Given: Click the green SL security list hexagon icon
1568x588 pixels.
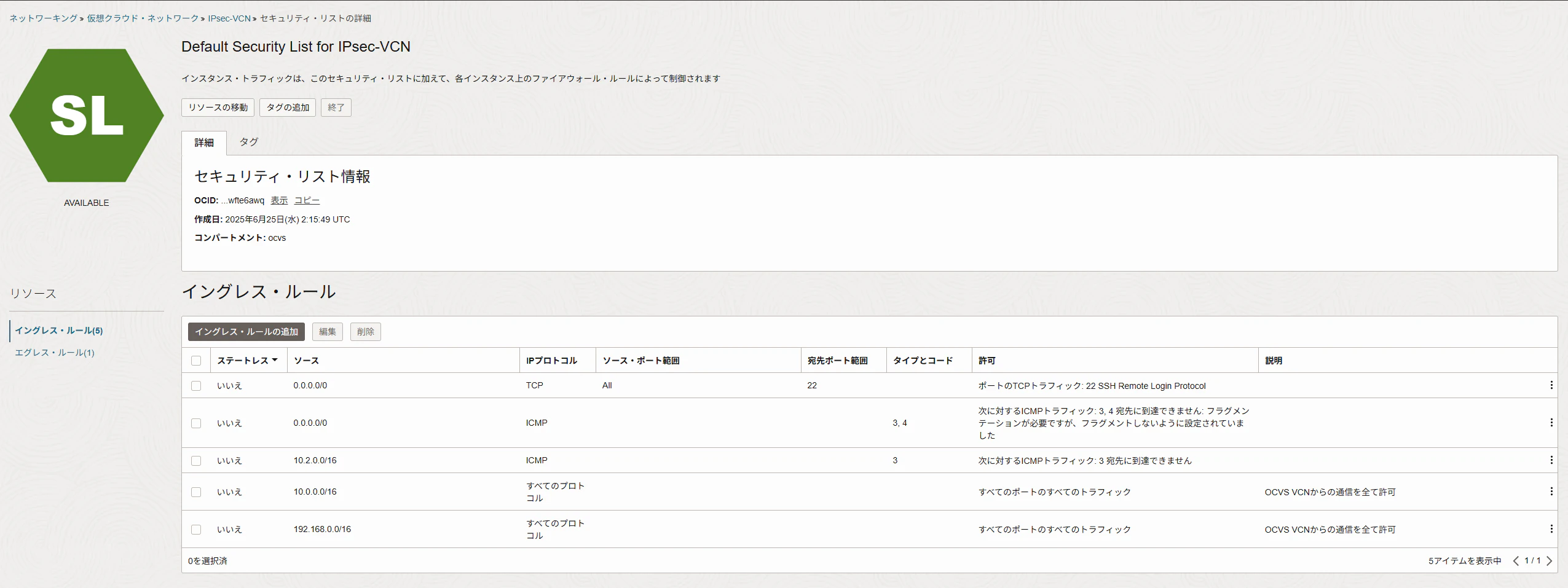Looking at the screenshot, I should tap(87, 116).
